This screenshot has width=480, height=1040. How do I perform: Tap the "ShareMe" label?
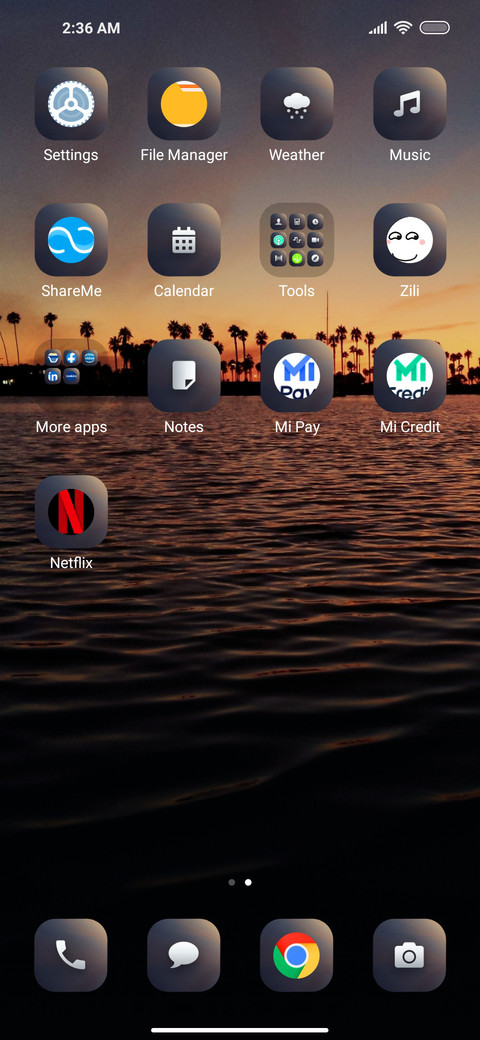coord(71,291)
